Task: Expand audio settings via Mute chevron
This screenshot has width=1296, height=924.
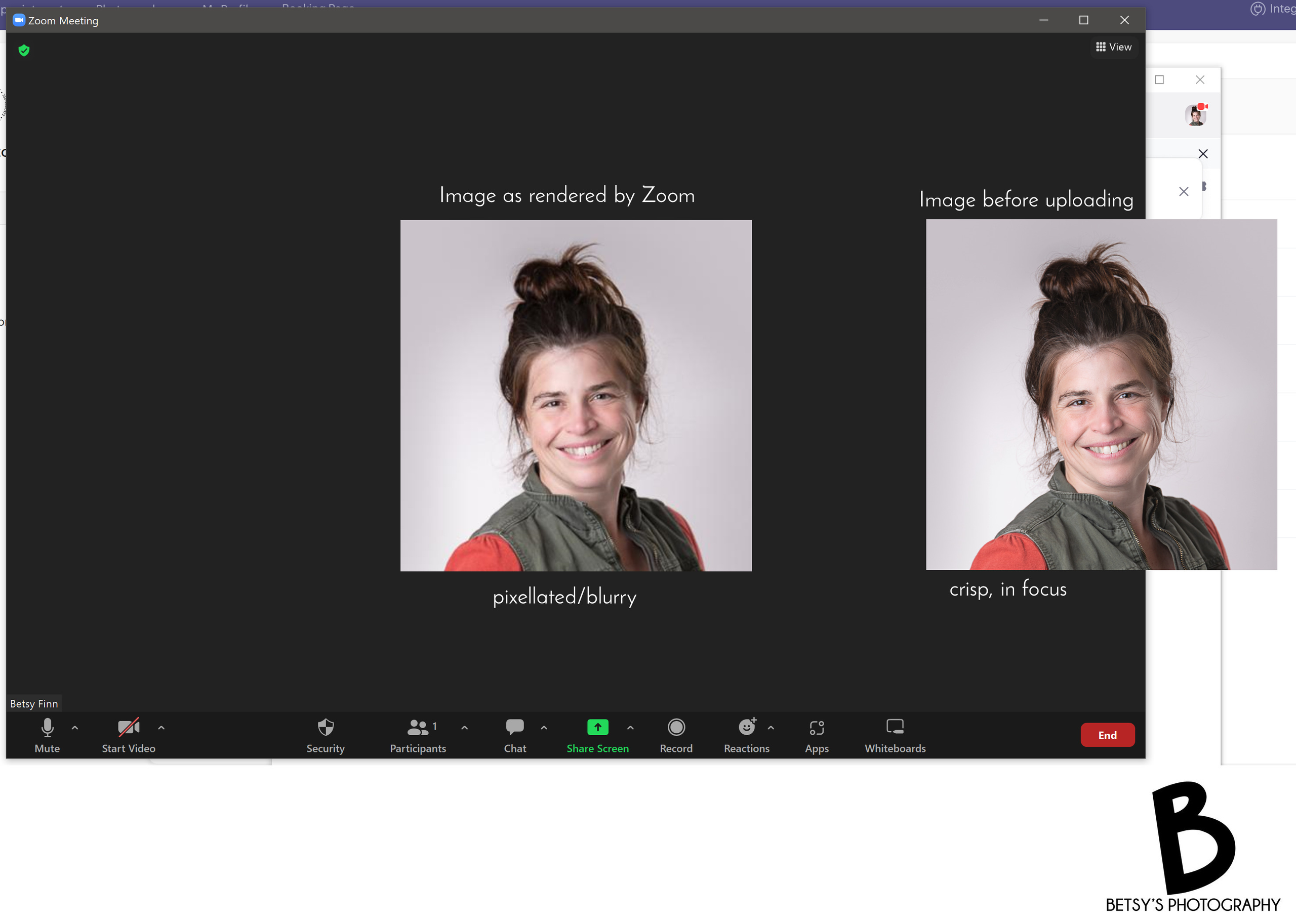Action: tap(74, 727)
